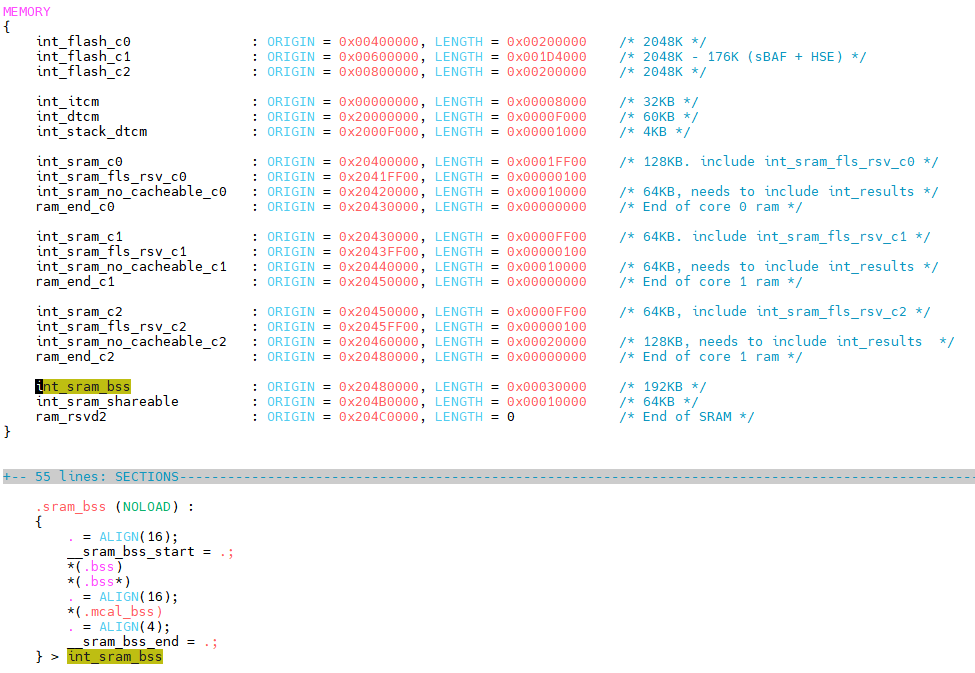Place cursor on int_stack_dtcm
The image size is (975, 673).
91,131
